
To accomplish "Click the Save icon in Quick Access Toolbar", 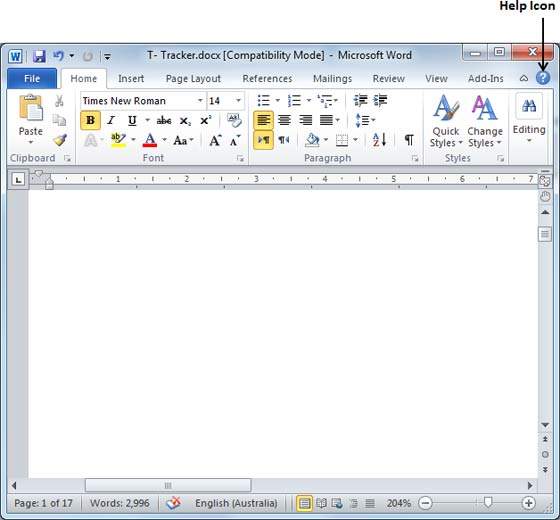I will pyautogui.click(x=39, y=56).
